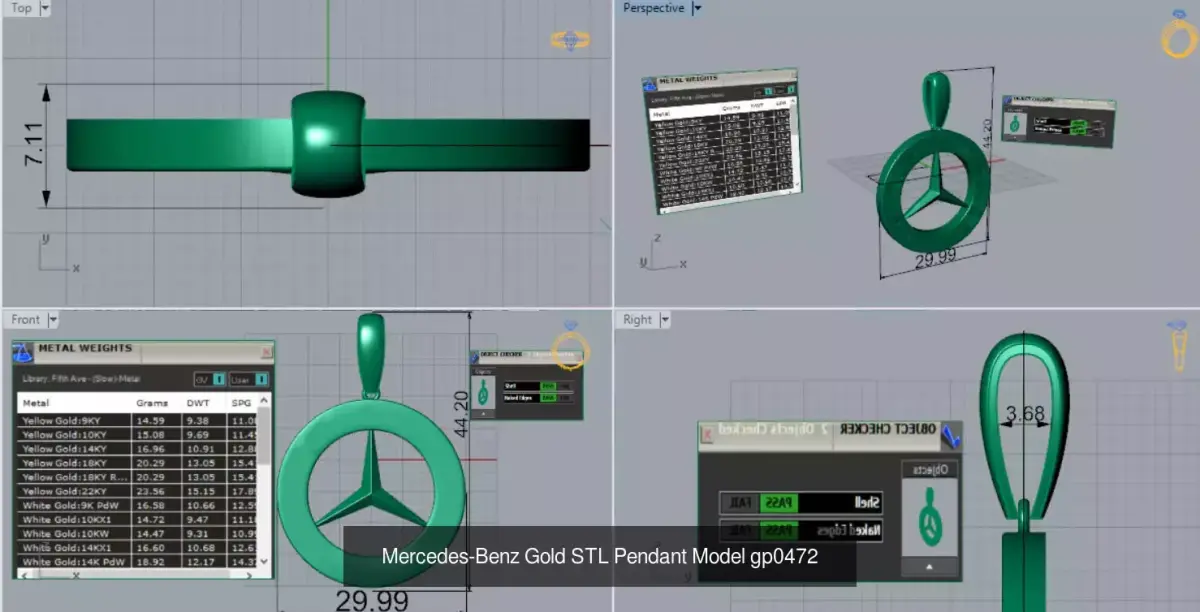Click the 44.20 dimension in Front viewport
The height and width of the screenshot is (612, 1200).
point(462,414)
